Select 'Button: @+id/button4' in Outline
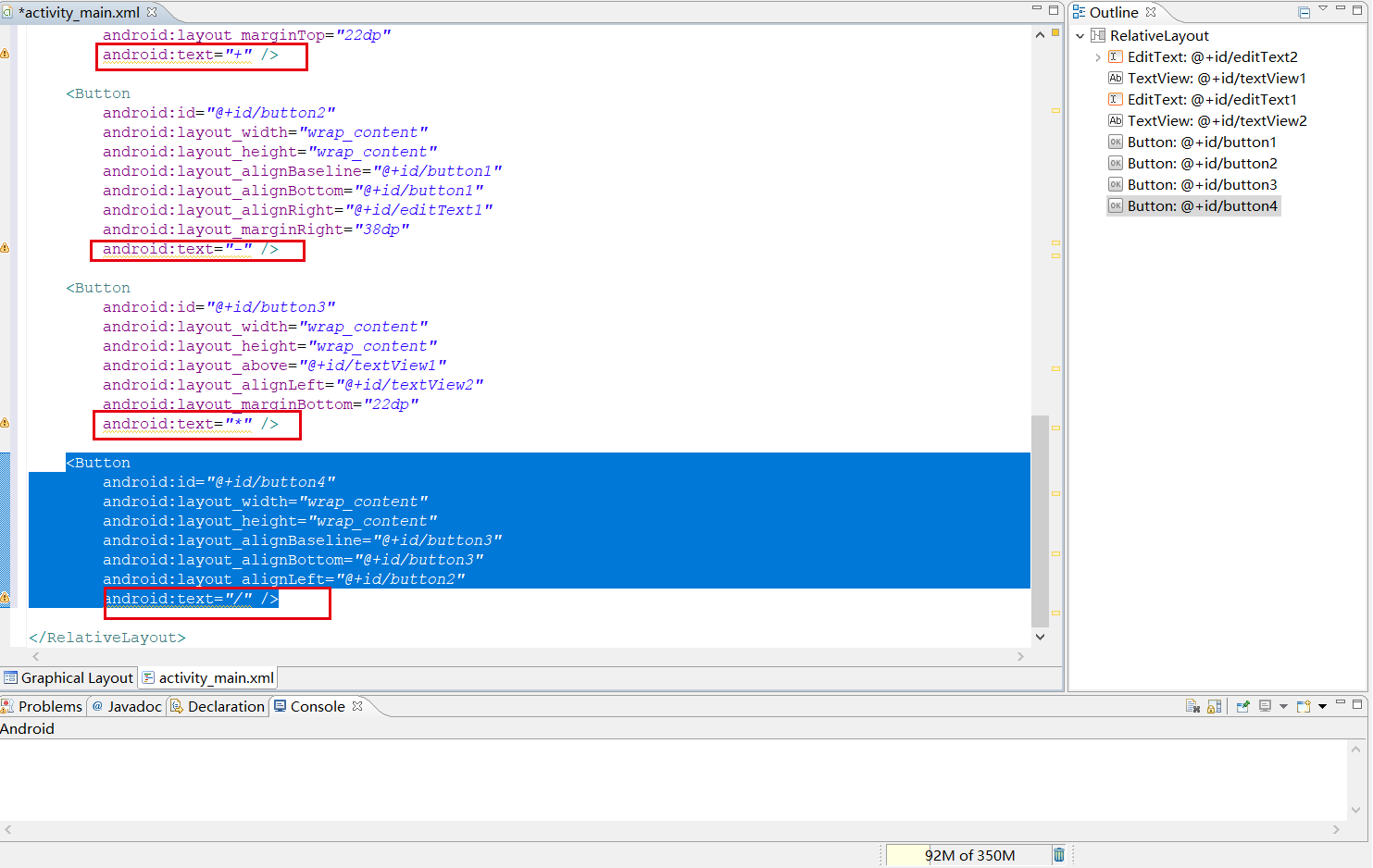This screenshot has height=868, width=1373. tap(1203, 205)
